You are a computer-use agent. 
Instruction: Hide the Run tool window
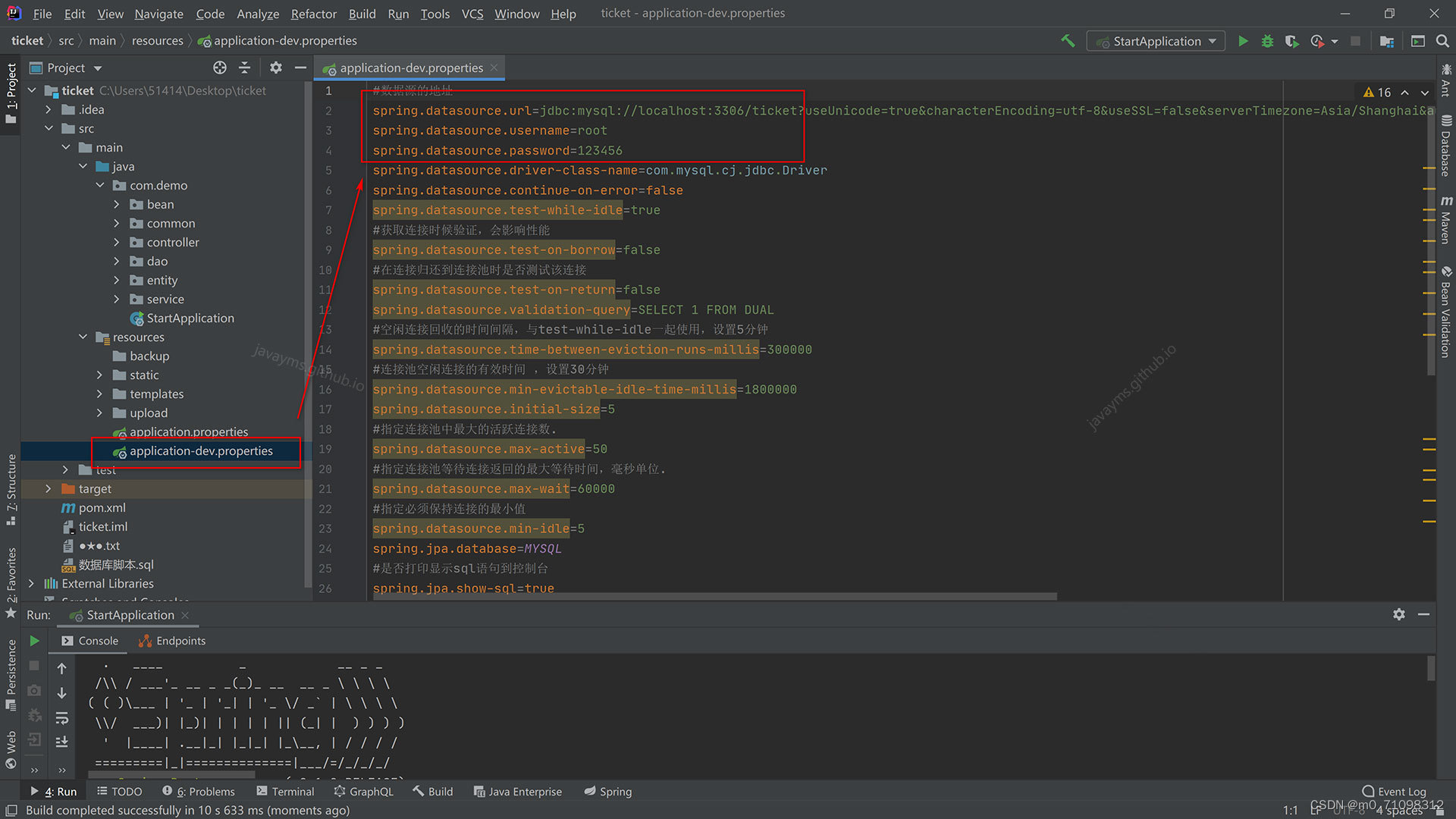point(1423,614)
